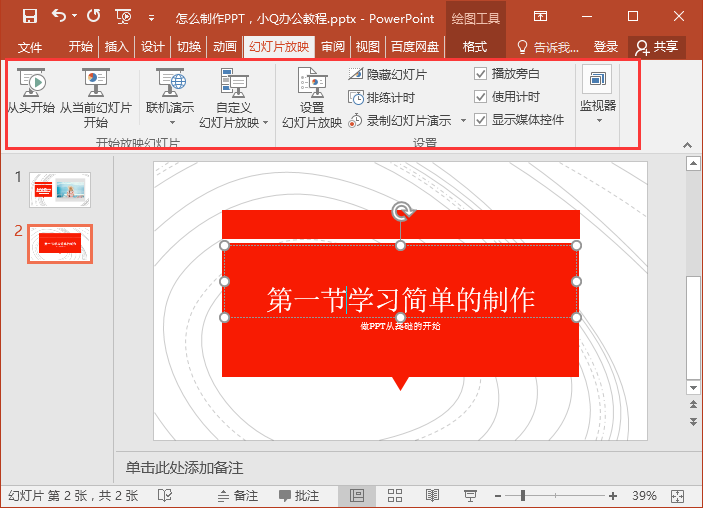This screenshot has height=508, width=703.
Task: Click the zoom in plus button
Action: pos(613,496)
